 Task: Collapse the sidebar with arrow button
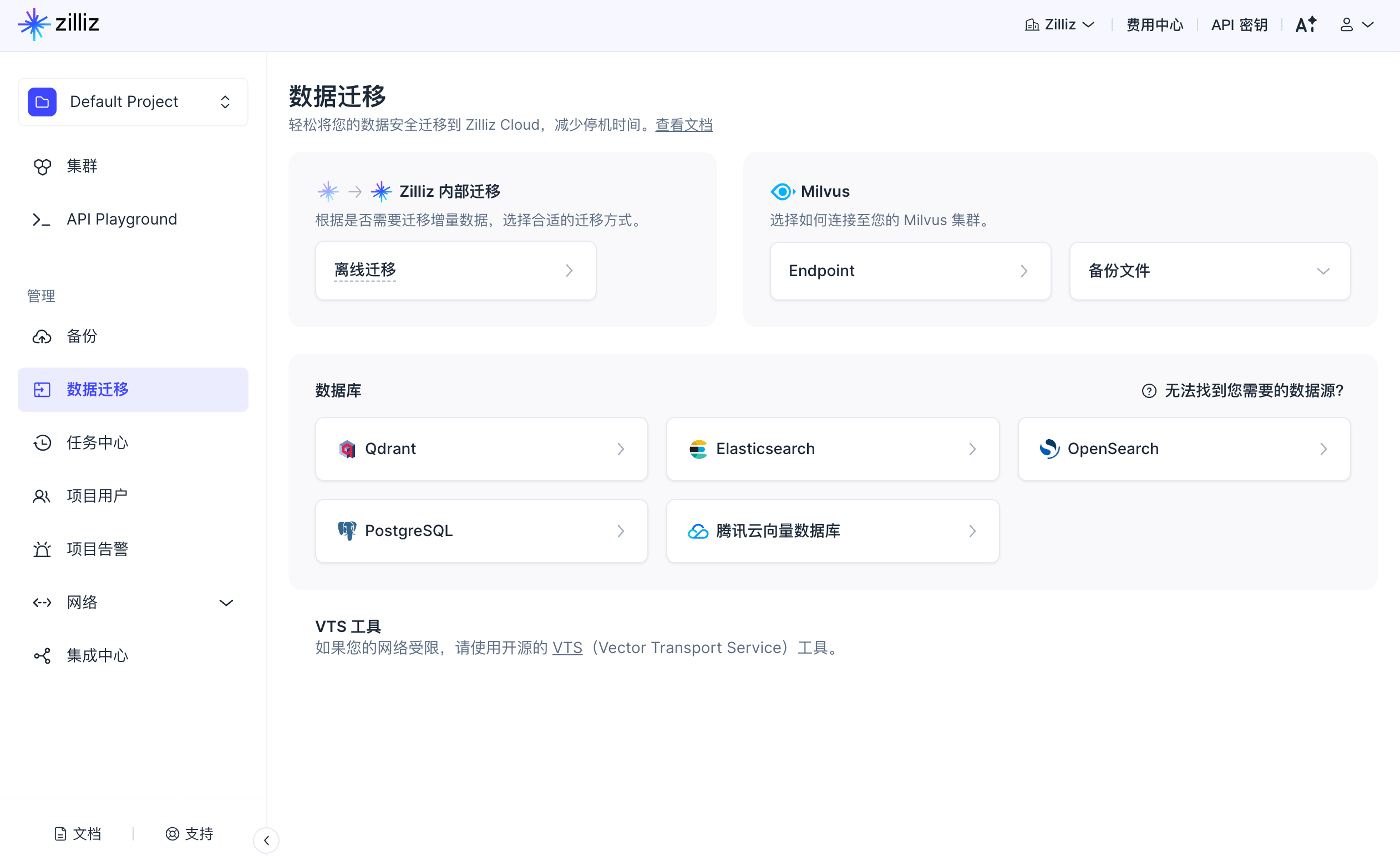point(266,840)
